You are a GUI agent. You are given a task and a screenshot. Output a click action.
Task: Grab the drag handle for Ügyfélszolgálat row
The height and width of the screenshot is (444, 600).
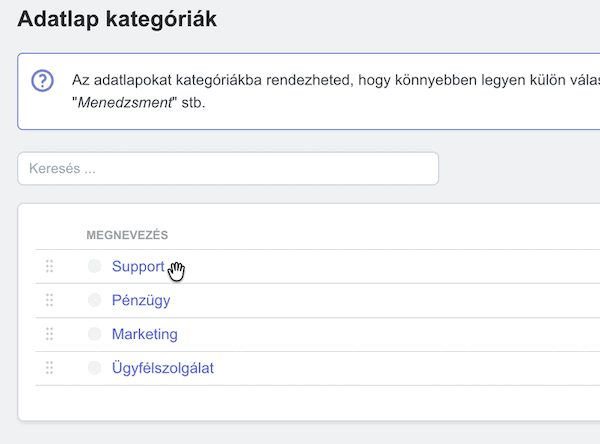[x=49, y=368]
